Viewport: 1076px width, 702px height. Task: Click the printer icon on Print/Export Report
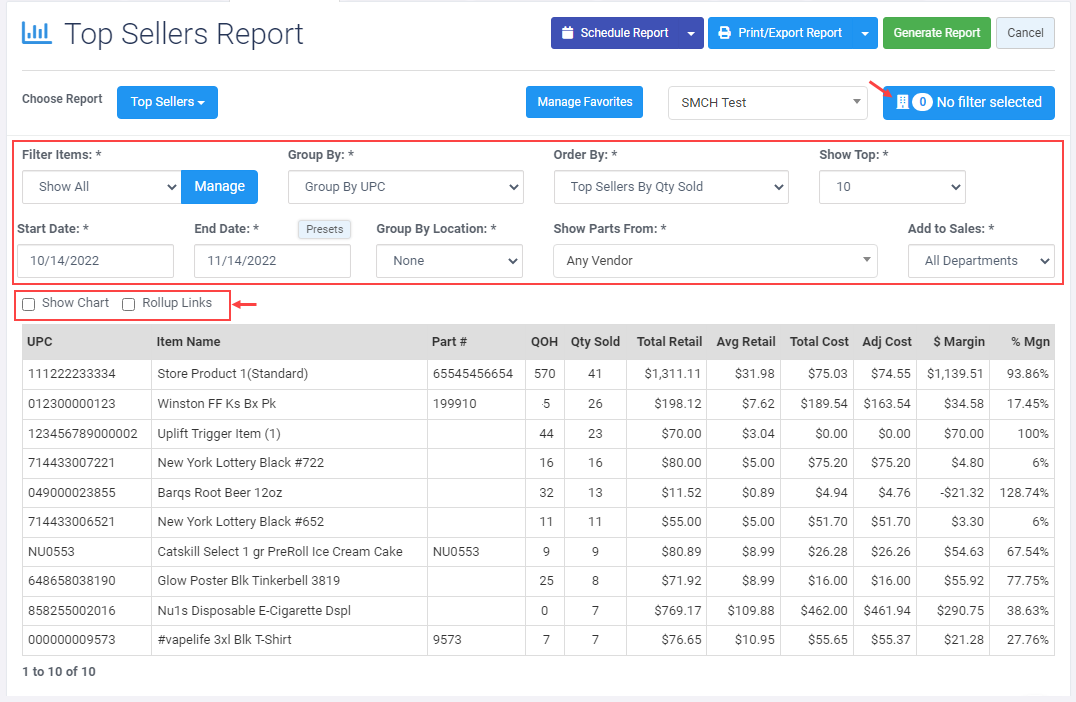coord(725,33)
